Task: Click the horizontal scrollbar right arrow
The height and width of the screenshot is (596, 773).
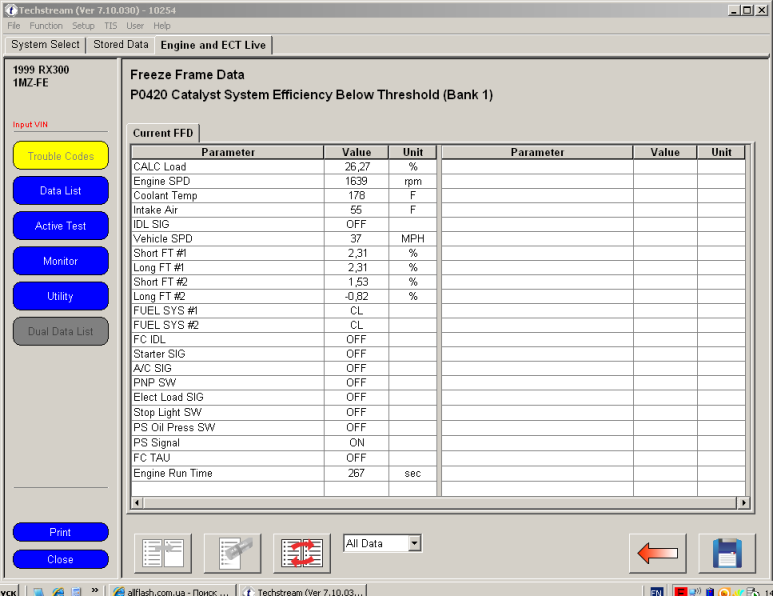Action: (x=742, y=502)
